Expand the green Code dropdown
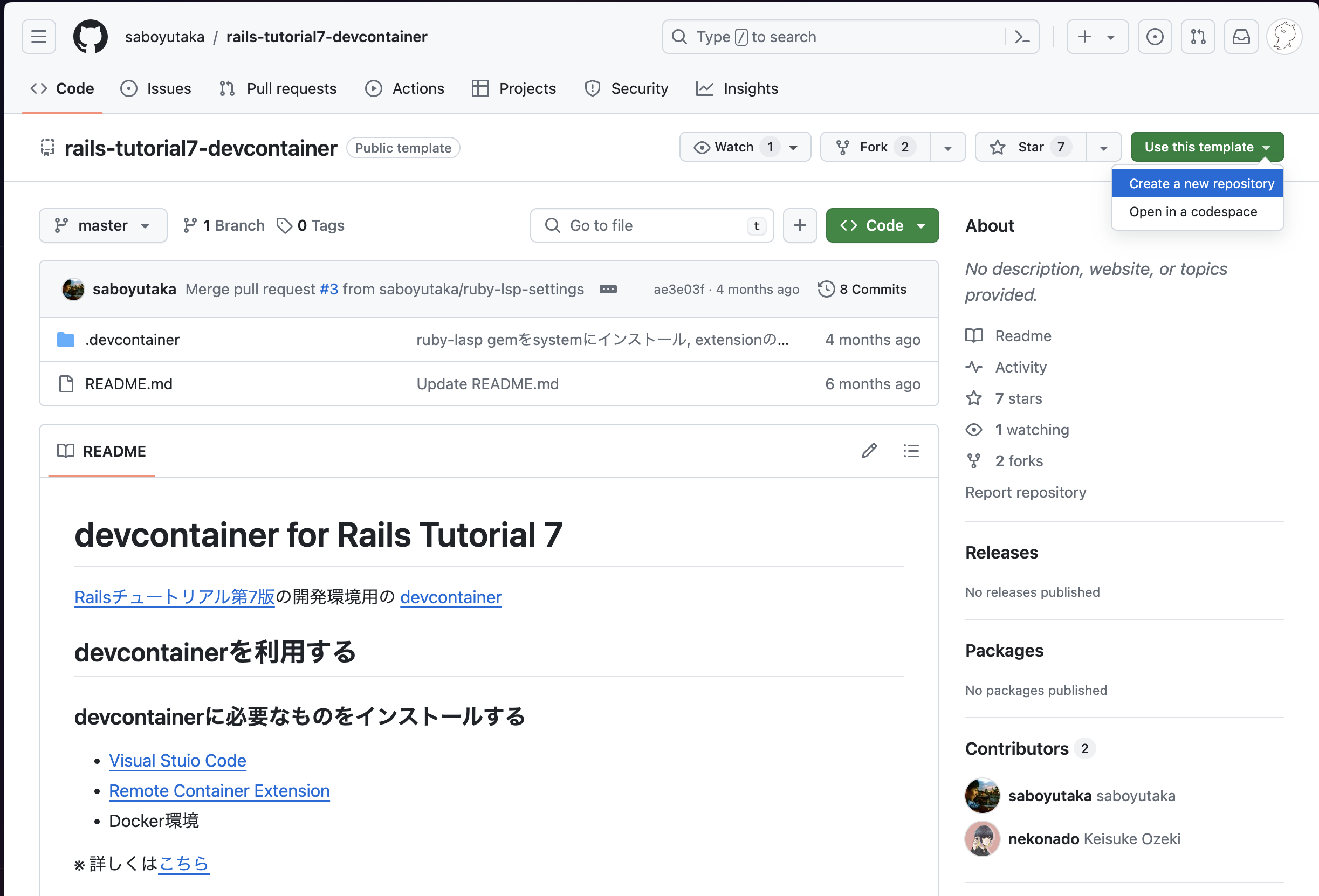The image size is (1319, 896). (882, 225)
